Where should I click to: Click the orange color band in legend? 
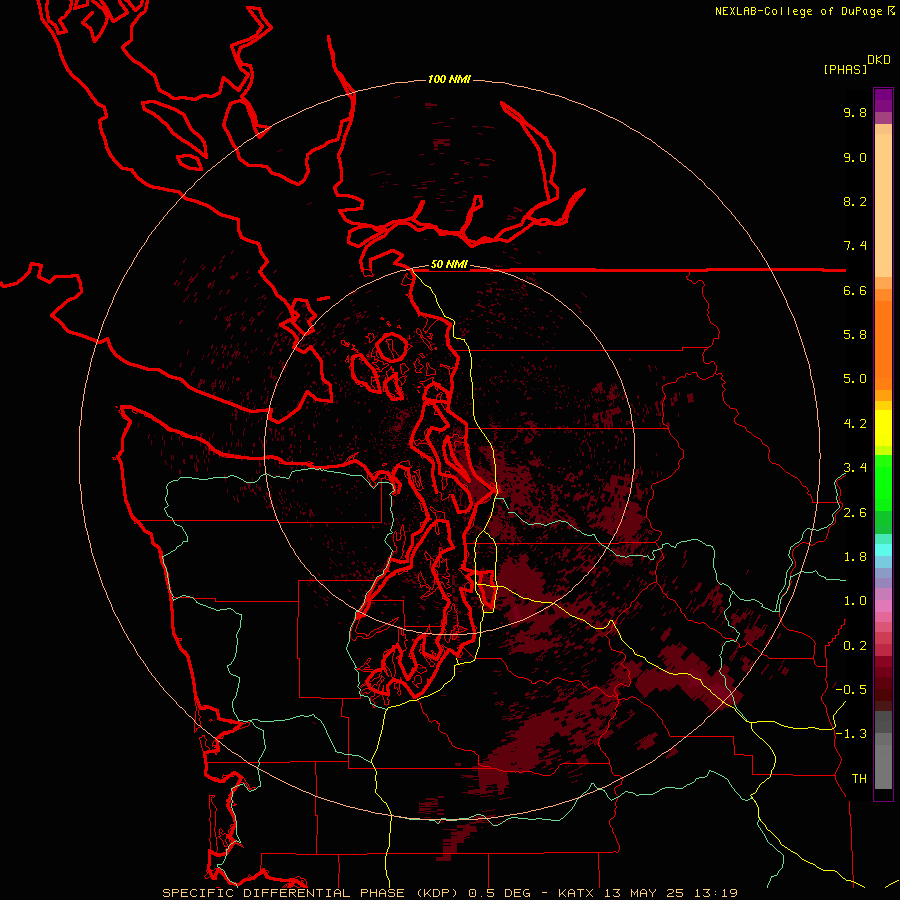pos(883,344)
